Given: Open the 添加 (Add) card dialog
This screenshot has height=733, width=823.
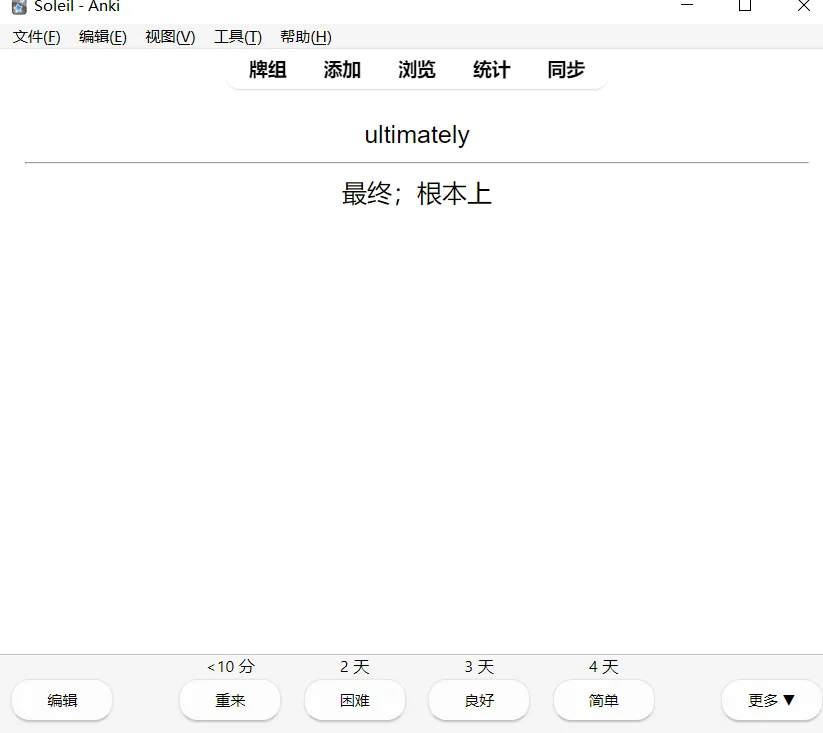Looking at the screenshot, I should 341,70.
